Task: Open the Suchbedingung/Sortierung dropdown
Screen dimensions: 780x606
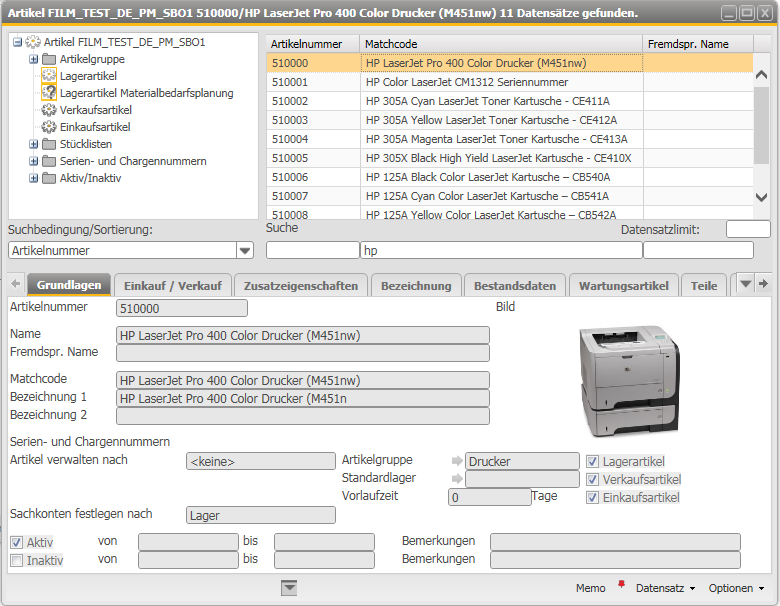Action: [x=245, y=251]
